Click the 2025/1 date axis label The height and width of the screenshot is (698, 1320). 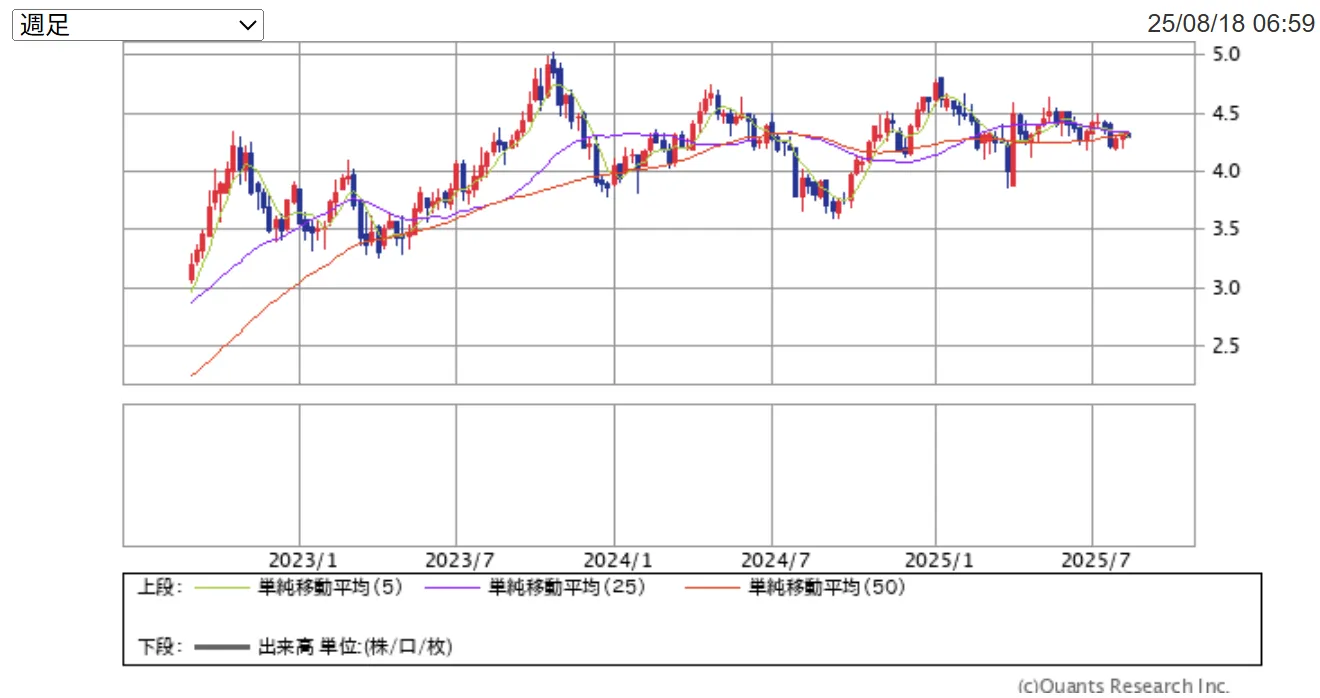937,559
